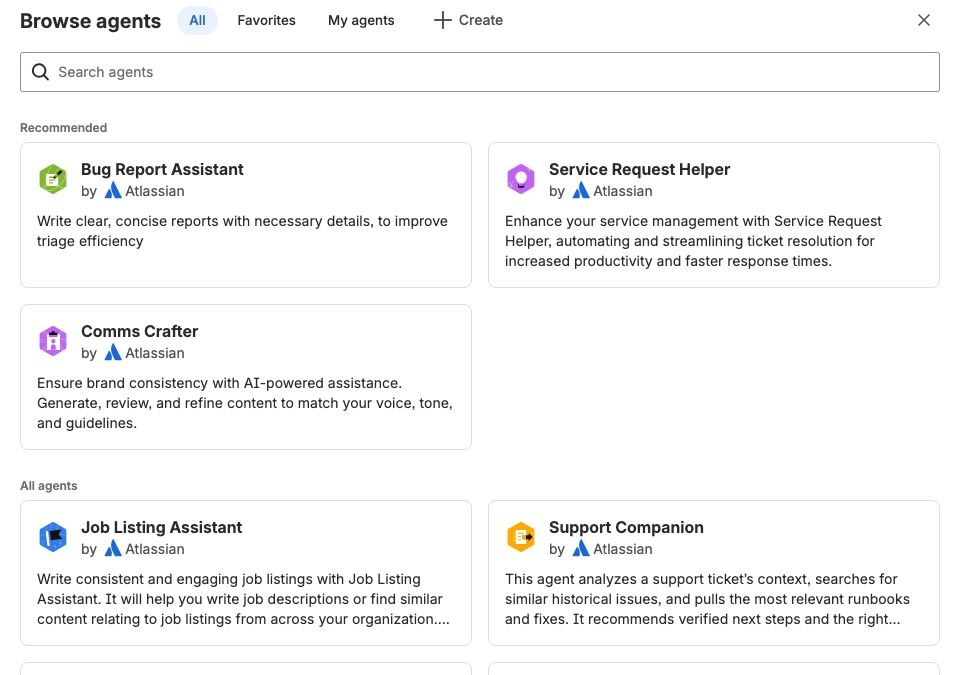Open the Bug Report Assistant agent

point(162,169)
